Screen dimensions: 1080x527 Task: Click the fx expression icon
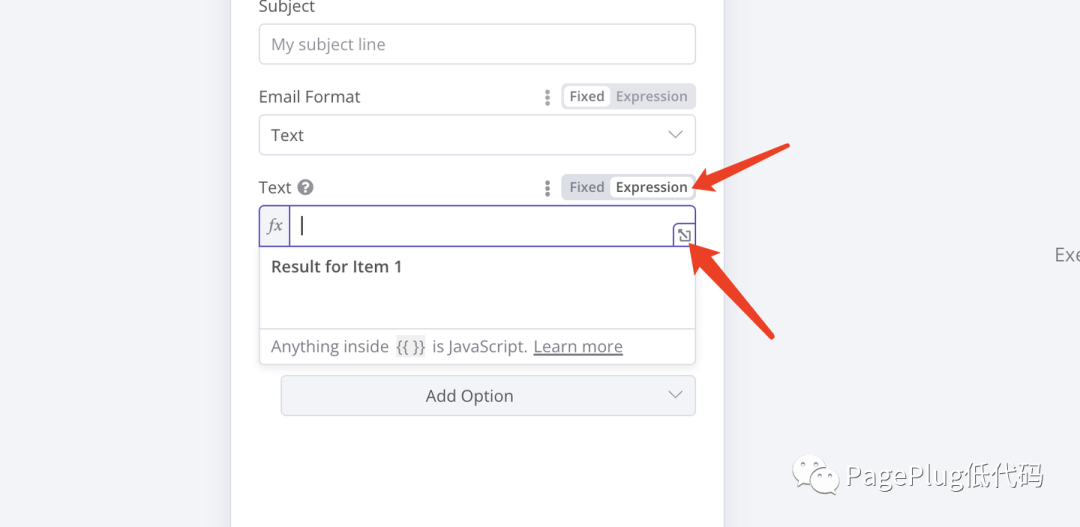(x=275, y=226)
